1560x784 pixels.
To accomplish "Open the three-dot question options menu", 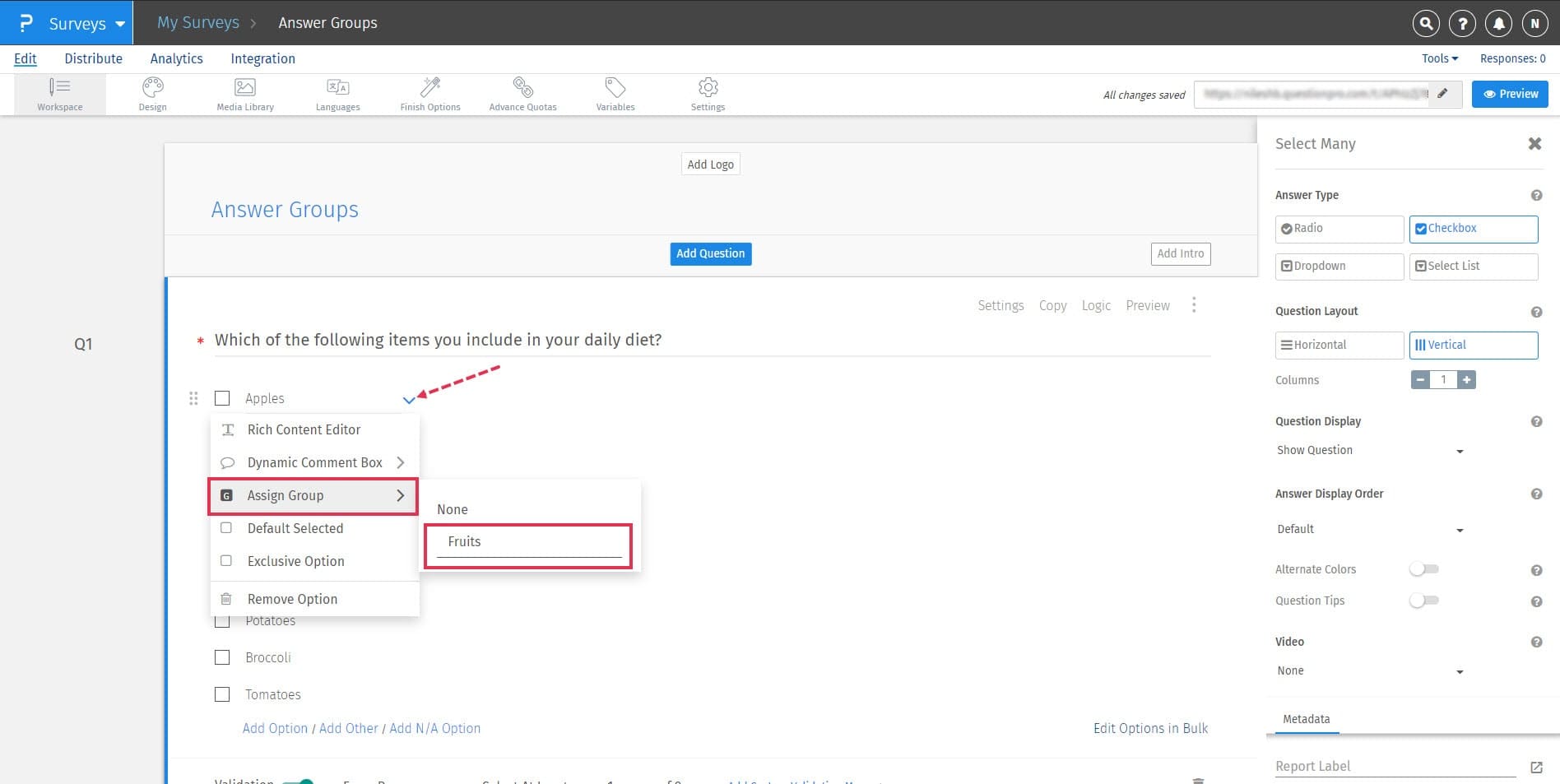I will [x=1194, y=305].
